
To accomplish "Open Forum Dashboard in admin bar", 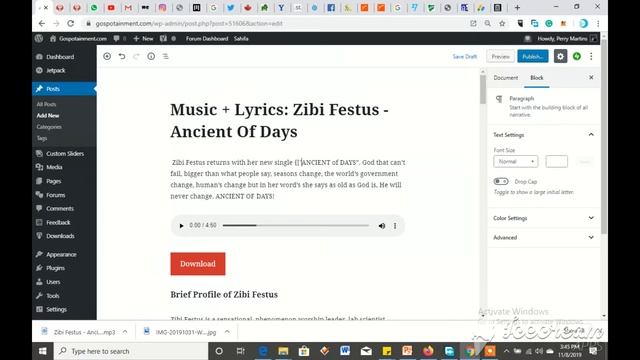I will coord(207,38).
